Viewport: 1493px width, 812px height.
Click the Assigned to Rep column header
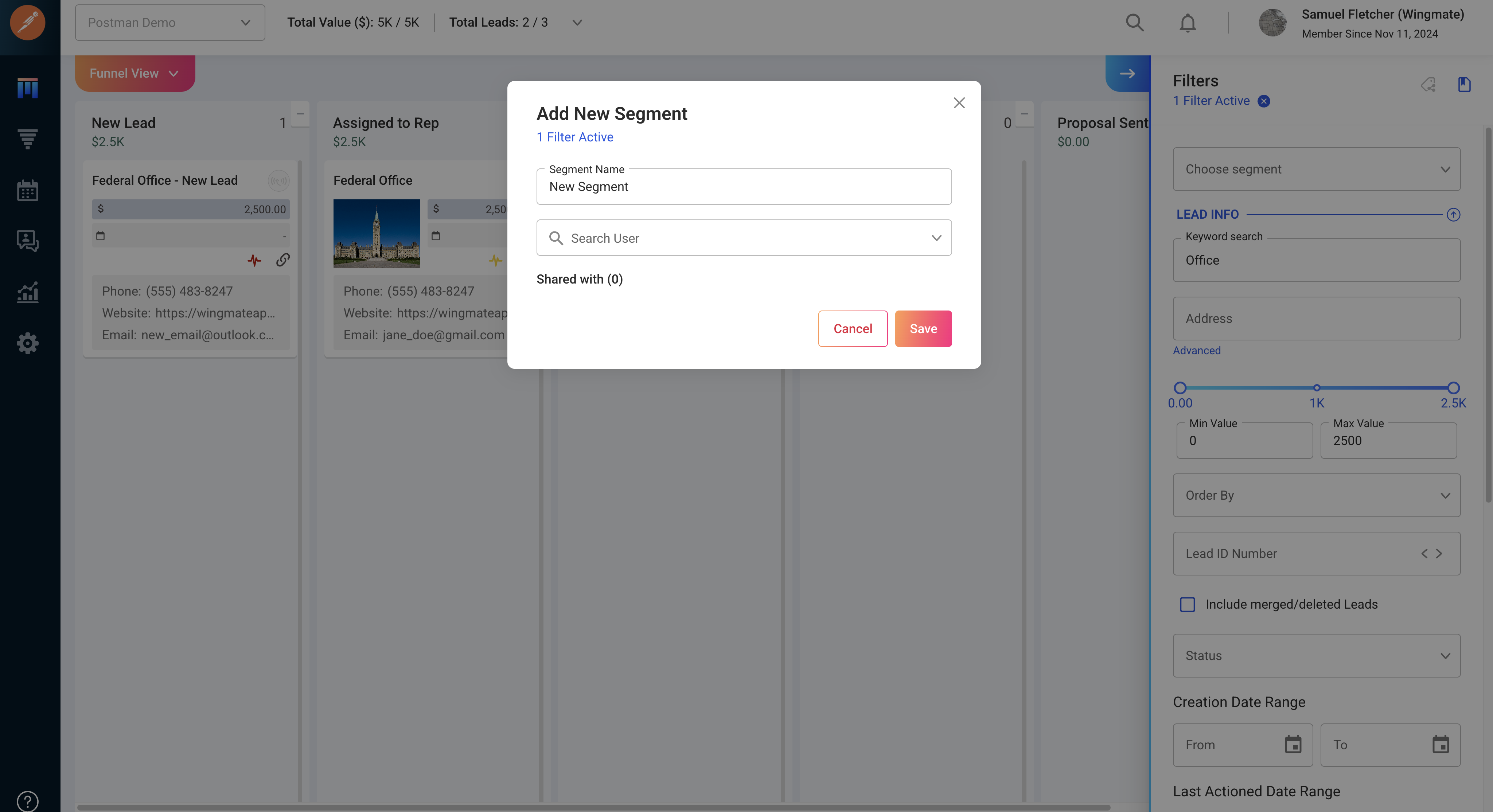tap(385, 123)
